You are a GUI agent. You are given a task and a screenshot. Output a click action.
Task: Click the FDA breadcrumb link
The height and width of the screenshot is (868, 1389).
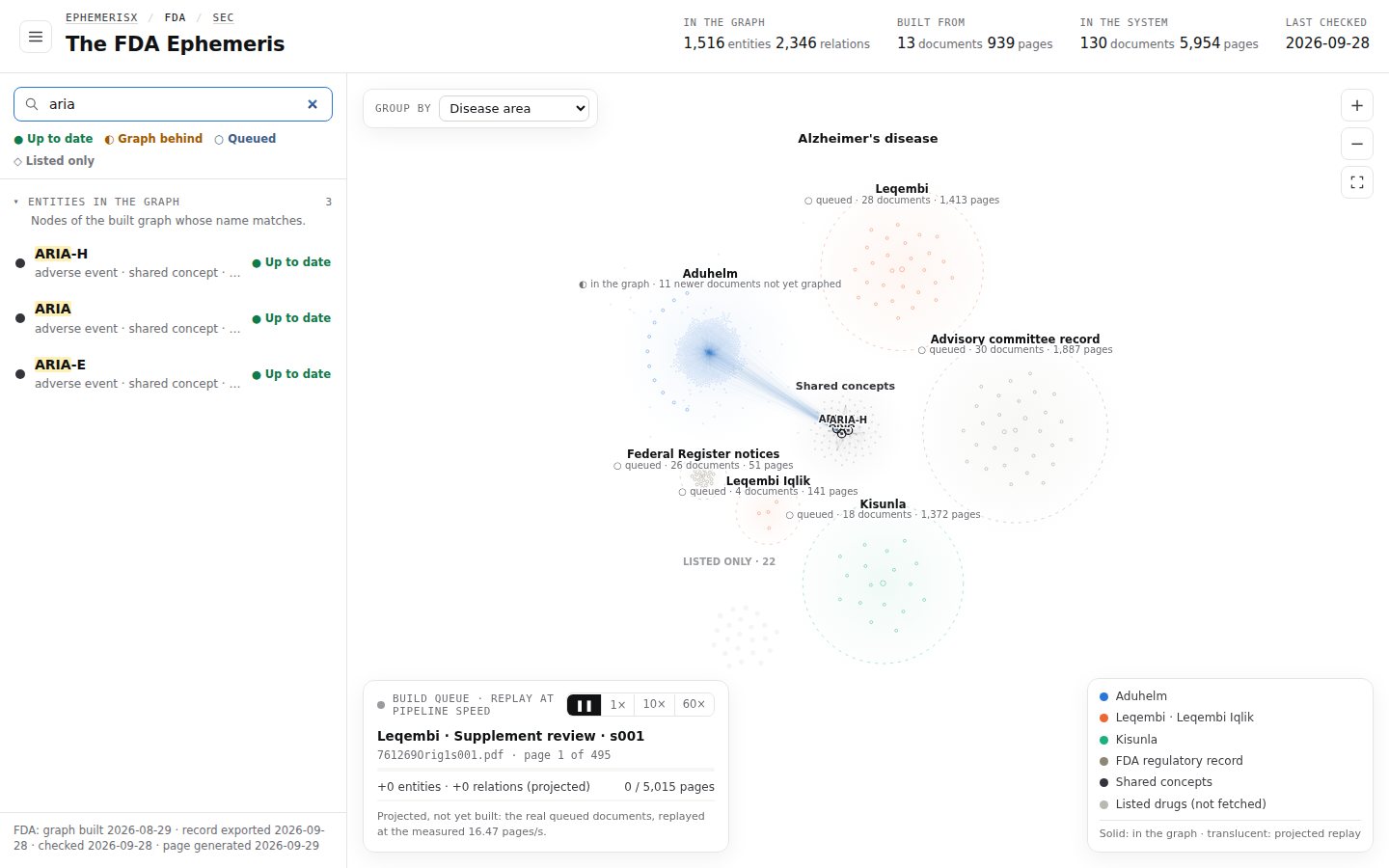click(175, 17)
